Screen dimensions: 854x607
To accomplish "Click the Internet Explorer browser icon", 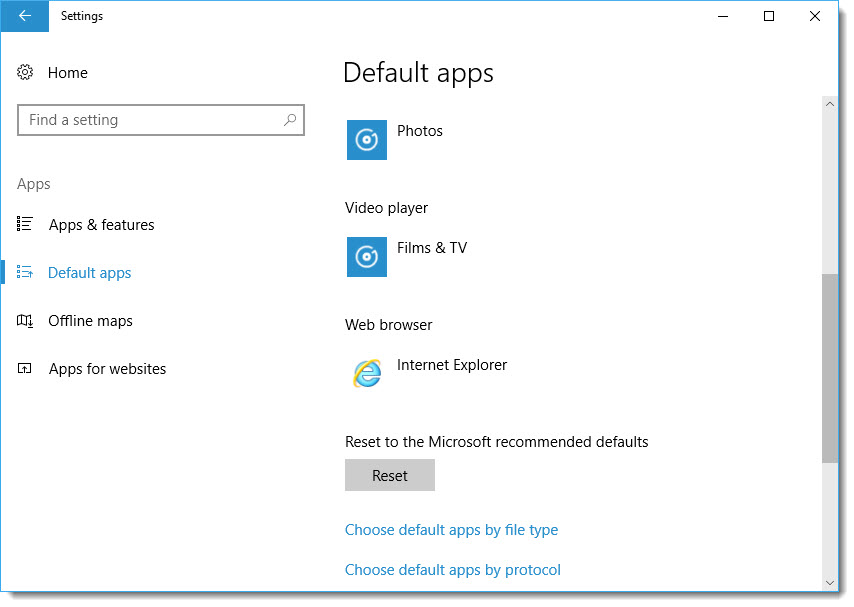I will point(366,373).
